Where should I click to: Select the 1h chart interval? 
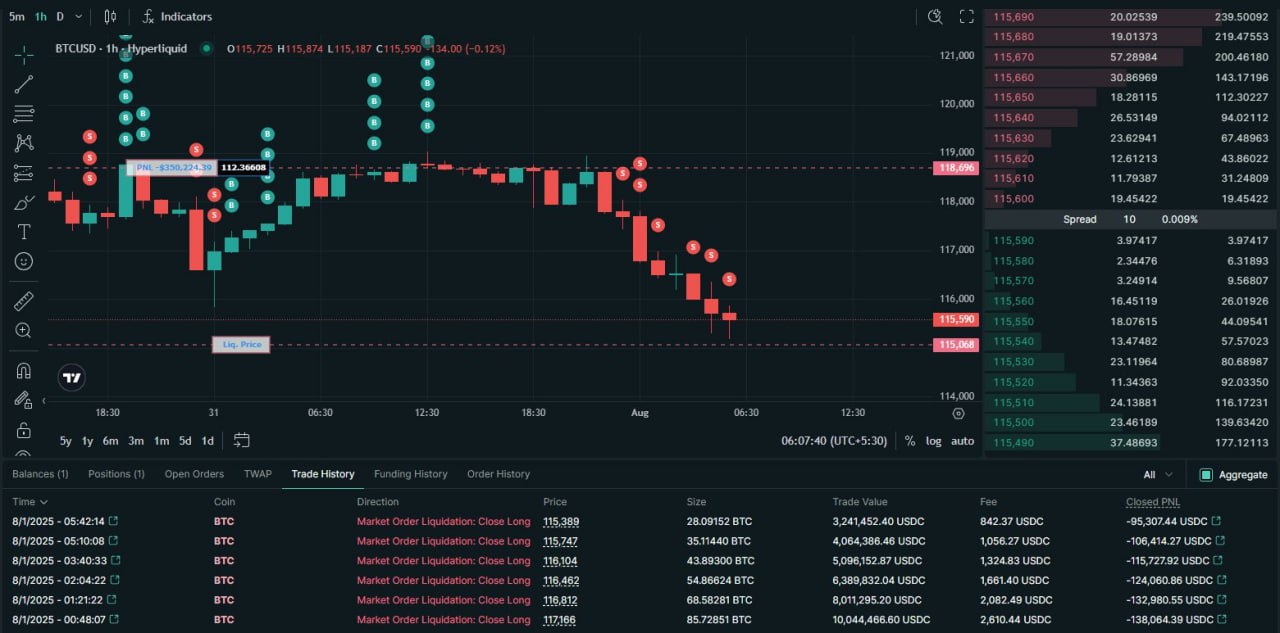(x=40, y=17)
